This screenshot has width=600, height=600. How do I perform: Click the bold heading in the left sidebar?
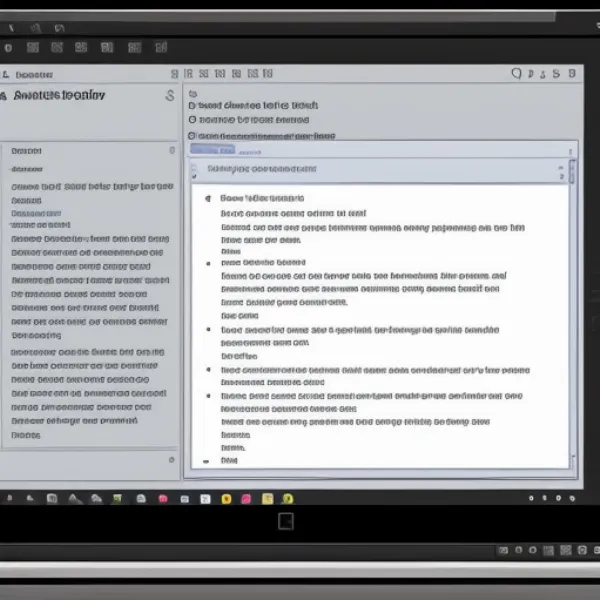tap(58, 96)
